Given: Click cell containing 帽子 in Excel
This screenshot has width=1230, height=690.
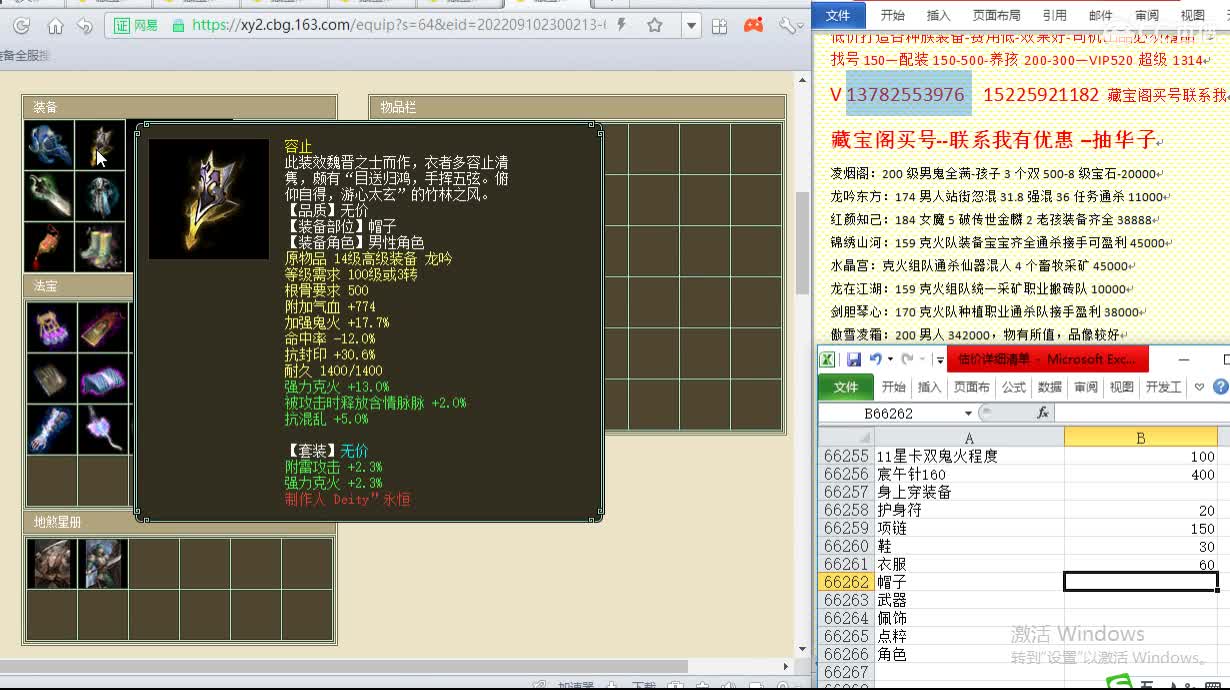Looking at the screenshot, I should pyautogui.click(x=969, y=582).
